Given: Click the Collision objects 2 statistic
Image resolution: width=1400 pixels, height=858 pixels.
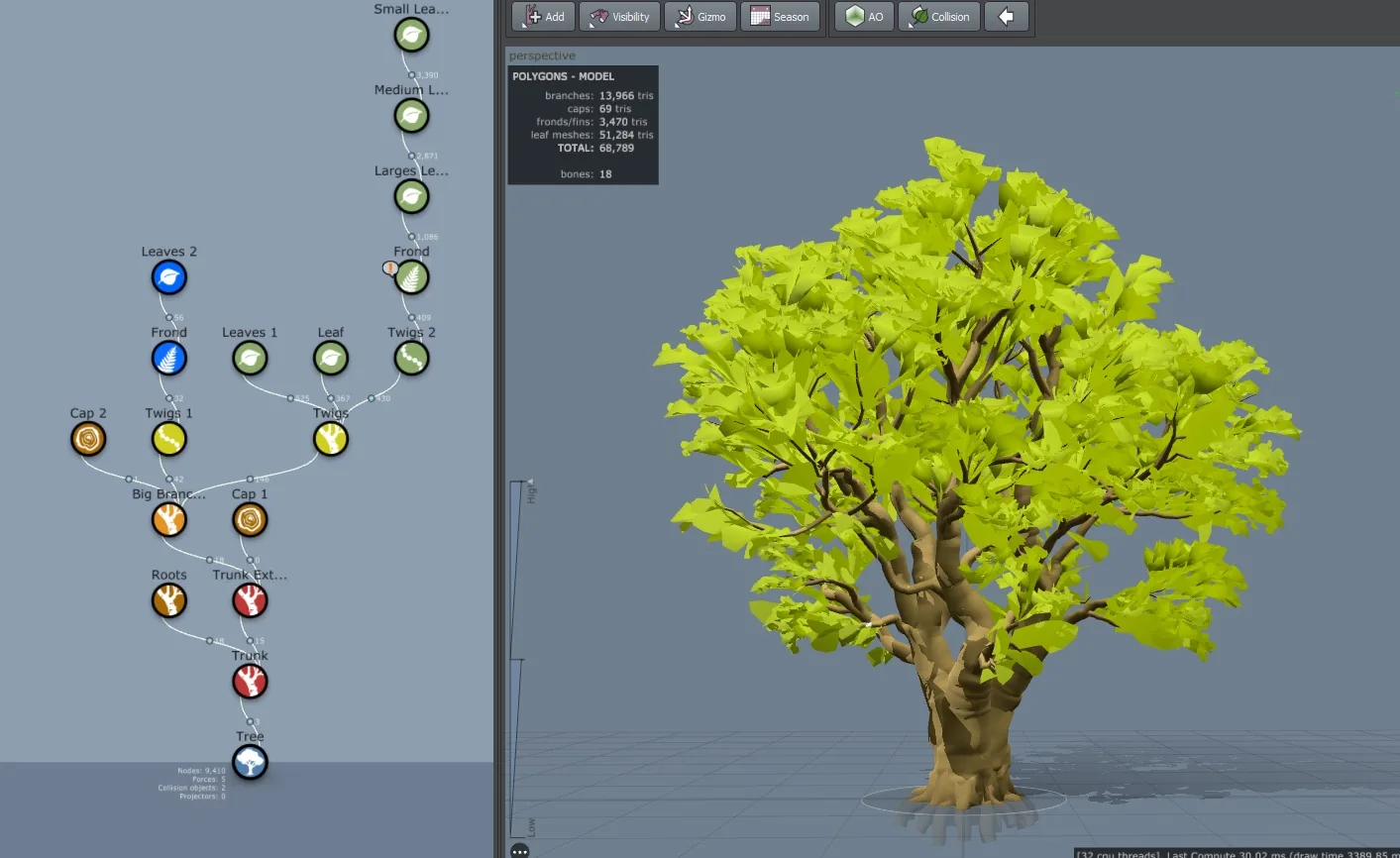Looking at the screenshot, I should pos(191,789).
